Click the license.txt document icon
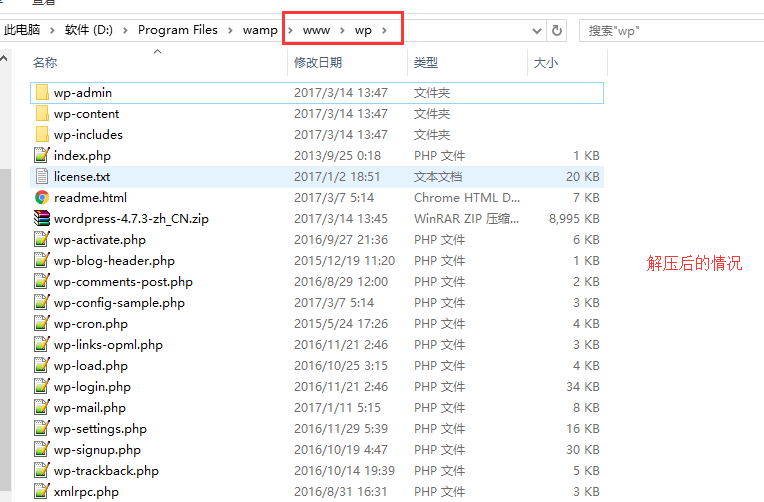This screenshot has width=764, height=502. (x=42, y=176)
